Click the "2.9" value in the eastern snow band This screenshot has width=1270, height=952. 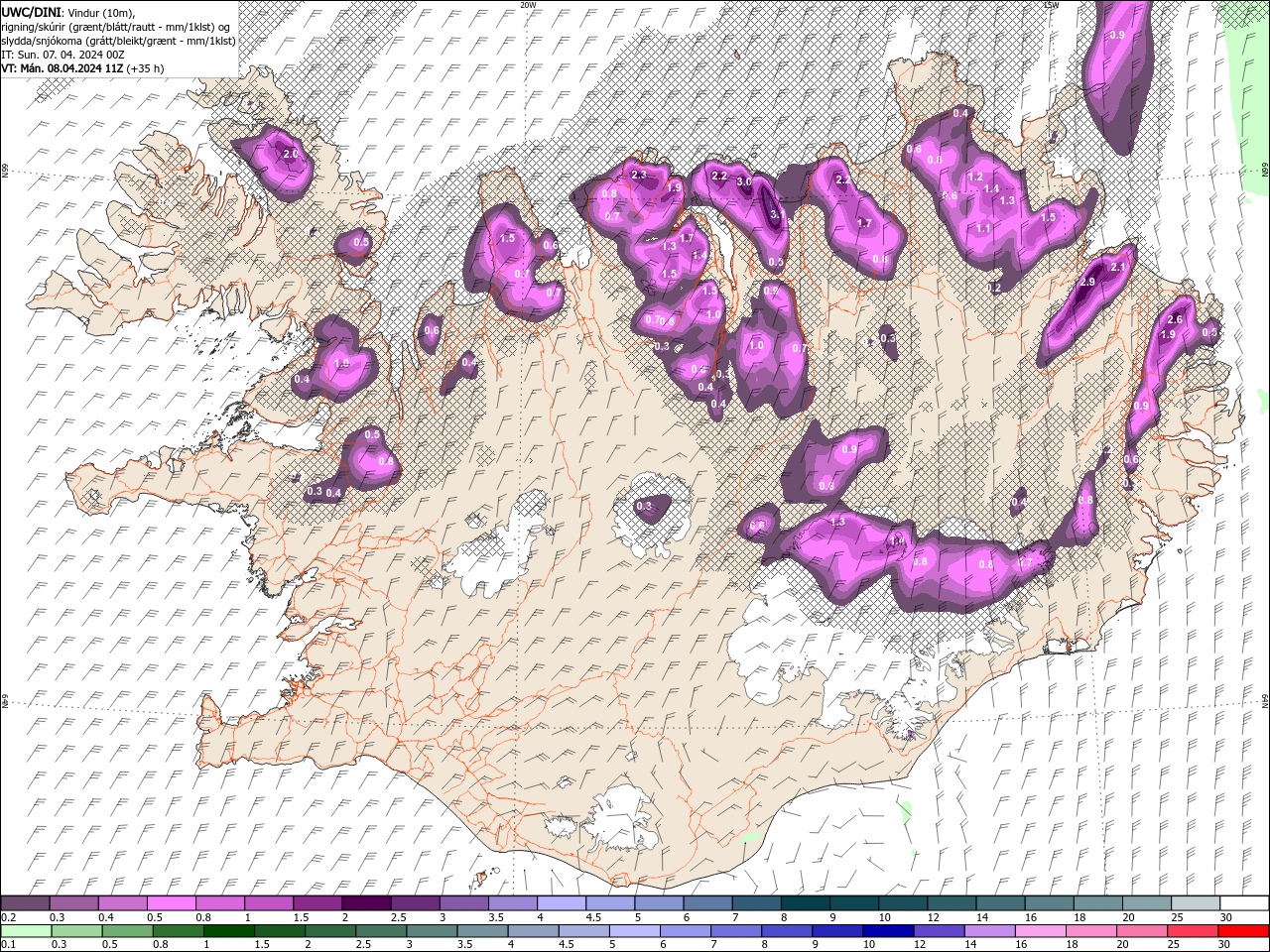point(1087,283)
